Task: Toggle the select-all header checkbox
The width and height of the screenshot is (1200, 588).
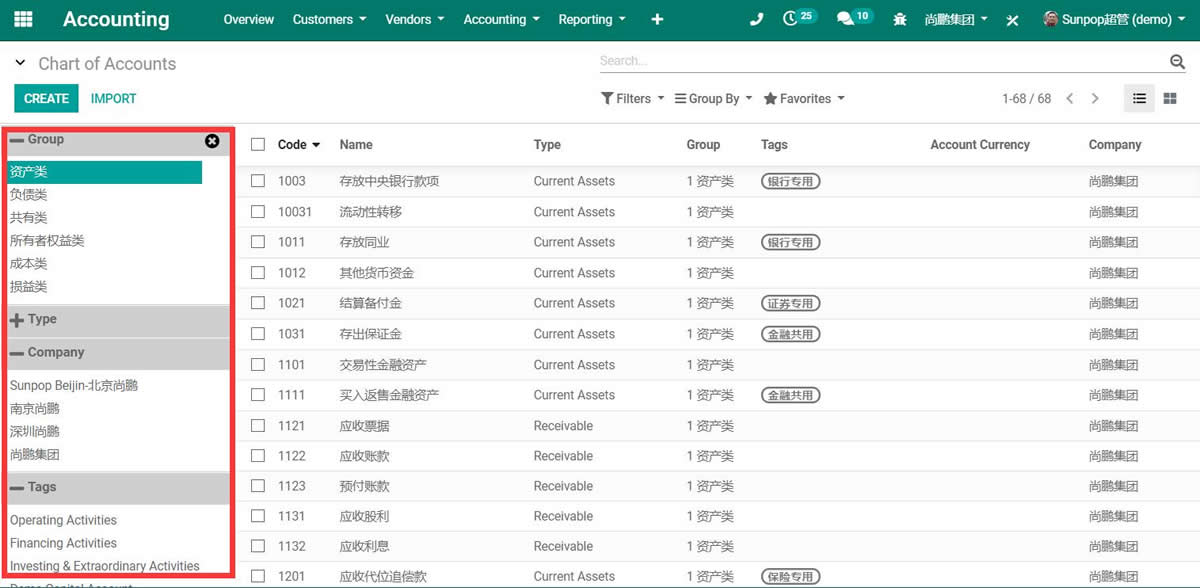Action: pyautogui.click(x=258, y=145)
